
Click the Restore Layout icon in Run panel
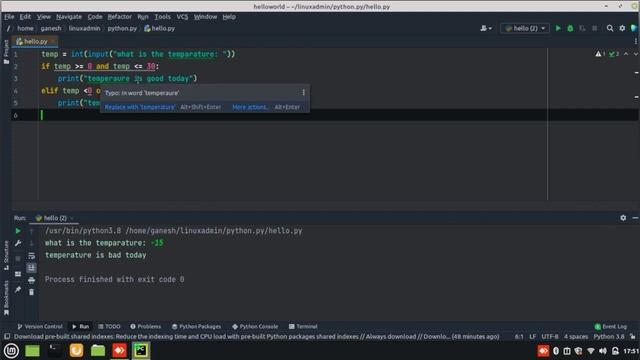[18, 274]
